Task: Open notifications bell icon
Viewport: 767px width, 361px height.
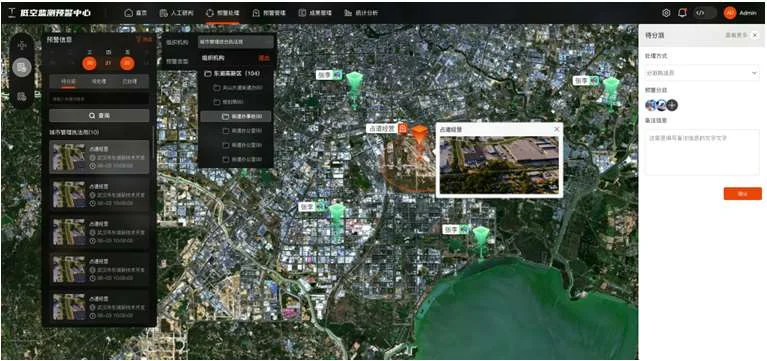Action: tap(682, 13)
